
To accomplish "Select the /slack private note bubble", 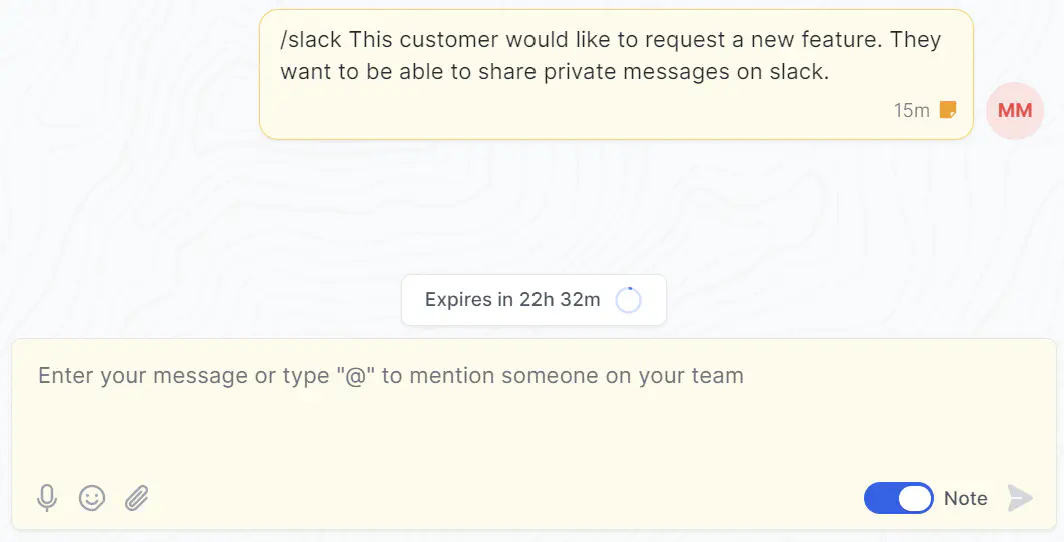I will pyautogui.click(x=616, y=75).
